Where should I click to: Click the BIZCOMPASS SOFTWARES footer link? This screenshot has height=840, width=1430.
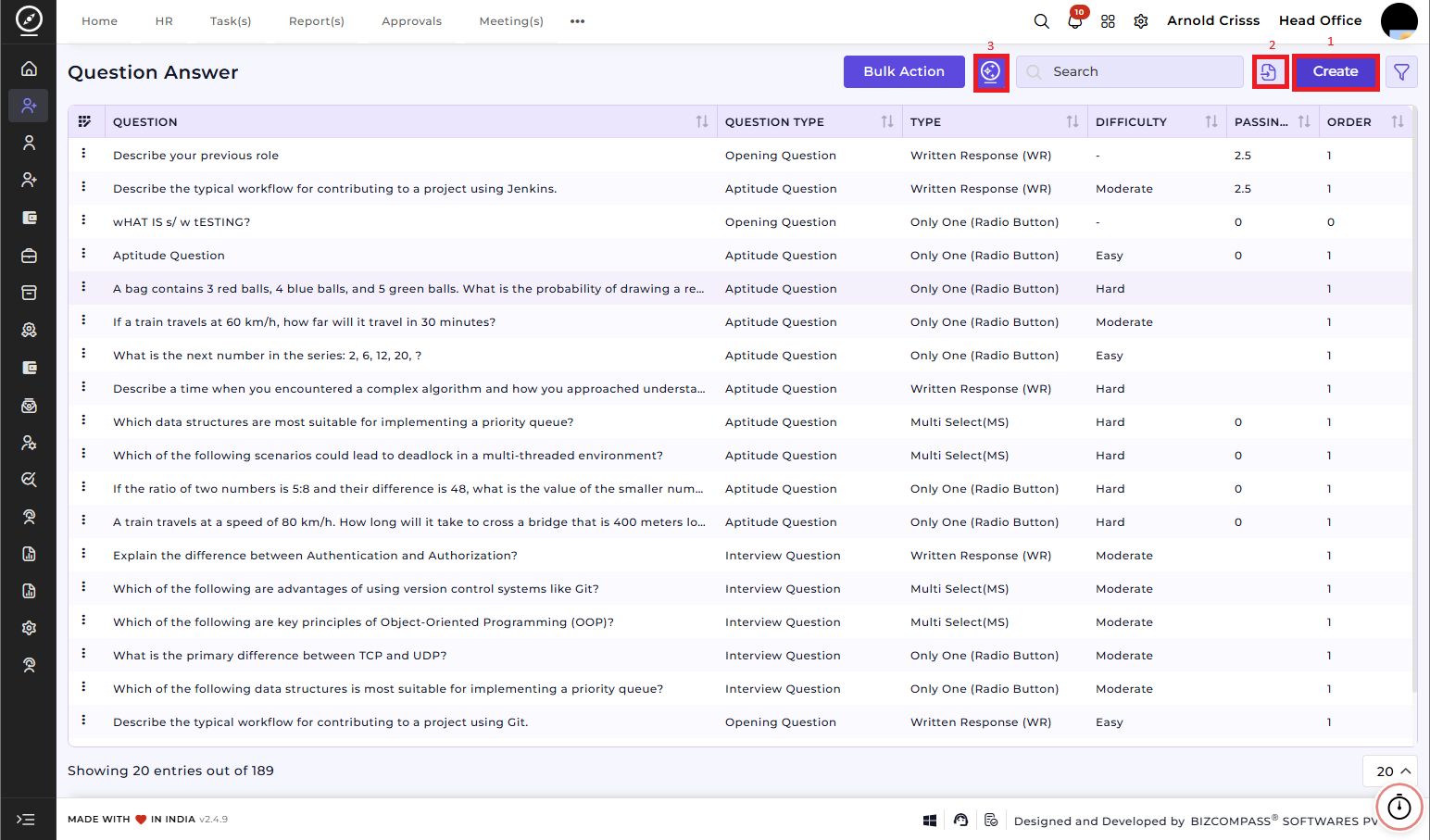click(1284, 821)
